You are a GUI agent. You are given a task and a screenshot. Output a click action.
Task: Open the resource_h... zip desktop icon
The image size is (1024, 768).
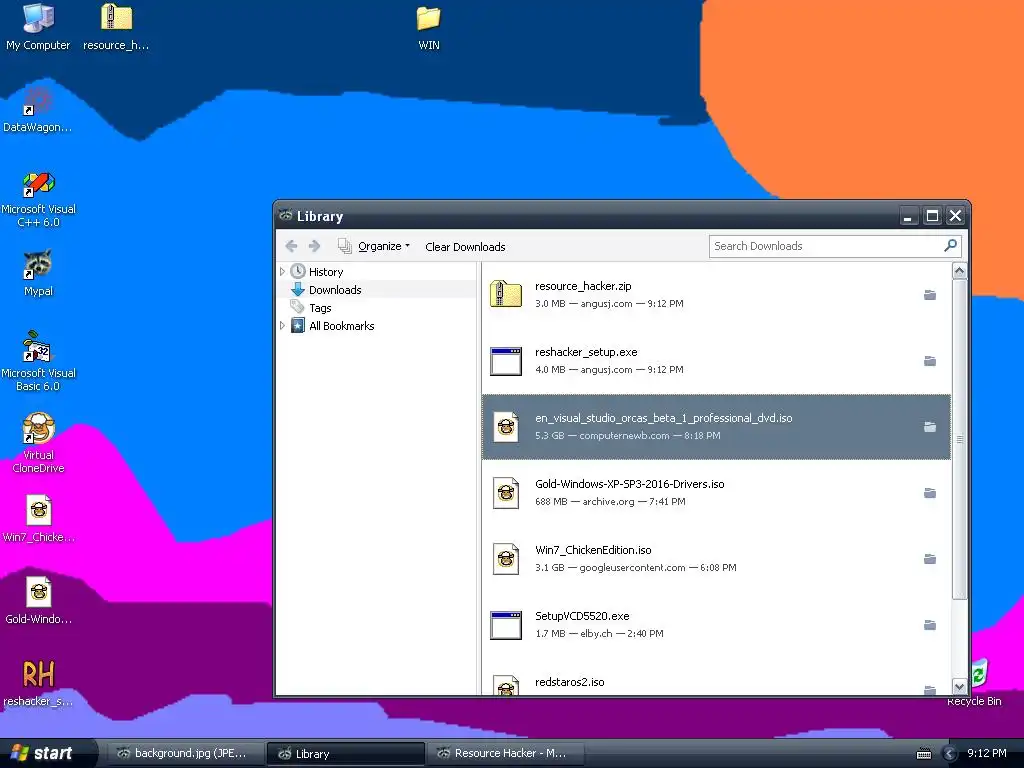(116, 27)
